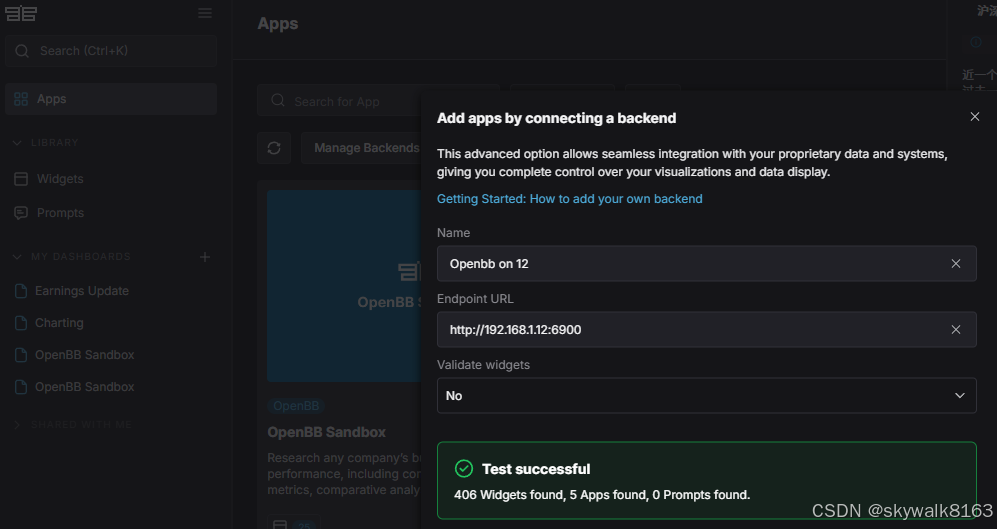Close the Add apps dialog
The width and height of the screenshot is (997, 529).
(975, 117)
